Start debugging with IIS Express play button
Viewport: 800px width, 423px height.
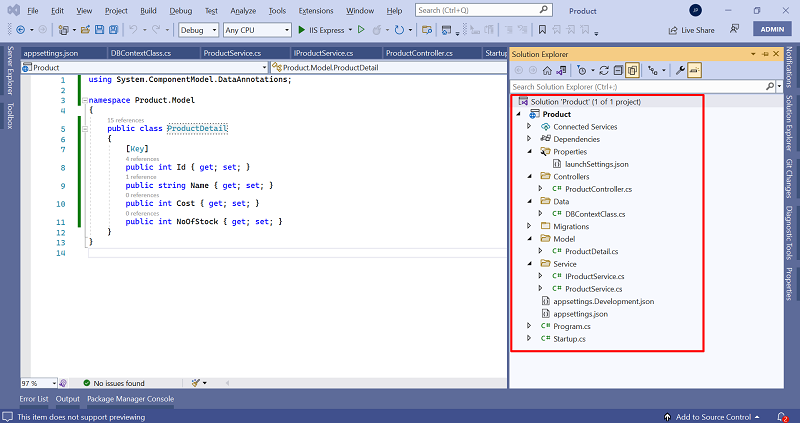(x=302, y=30)
